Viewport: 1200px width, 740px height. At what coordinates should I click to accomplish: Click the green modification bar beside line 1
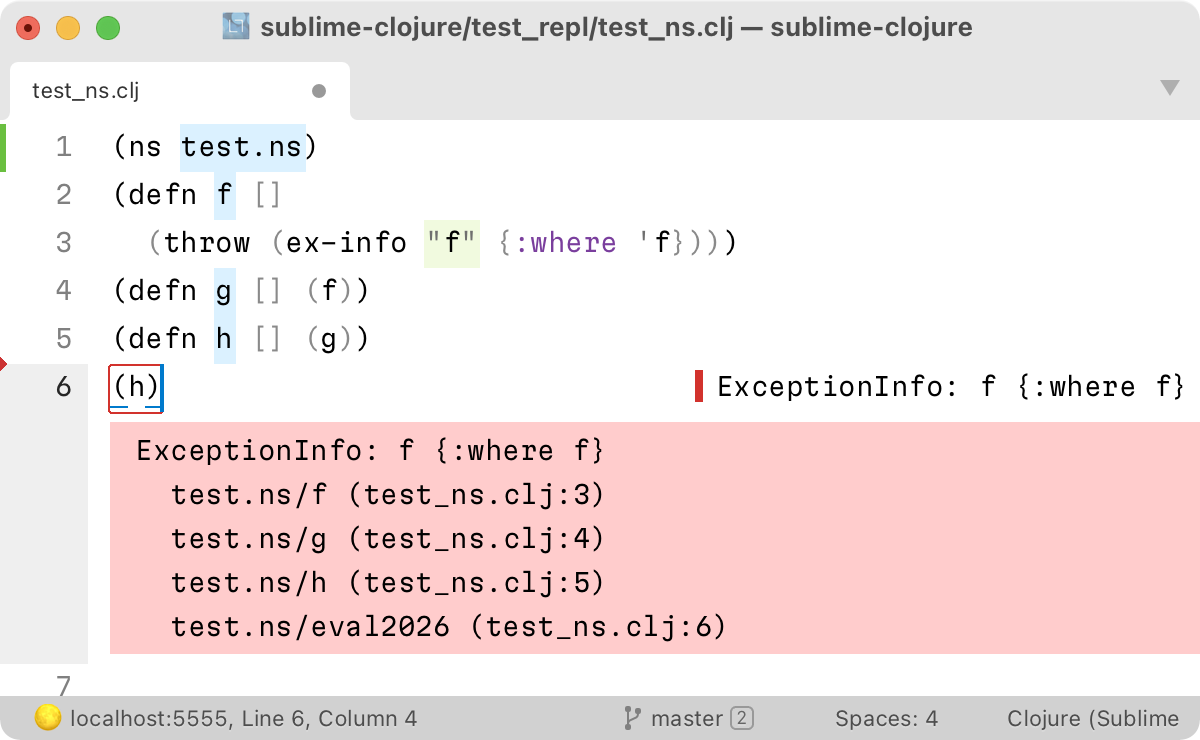pos(4,146)
